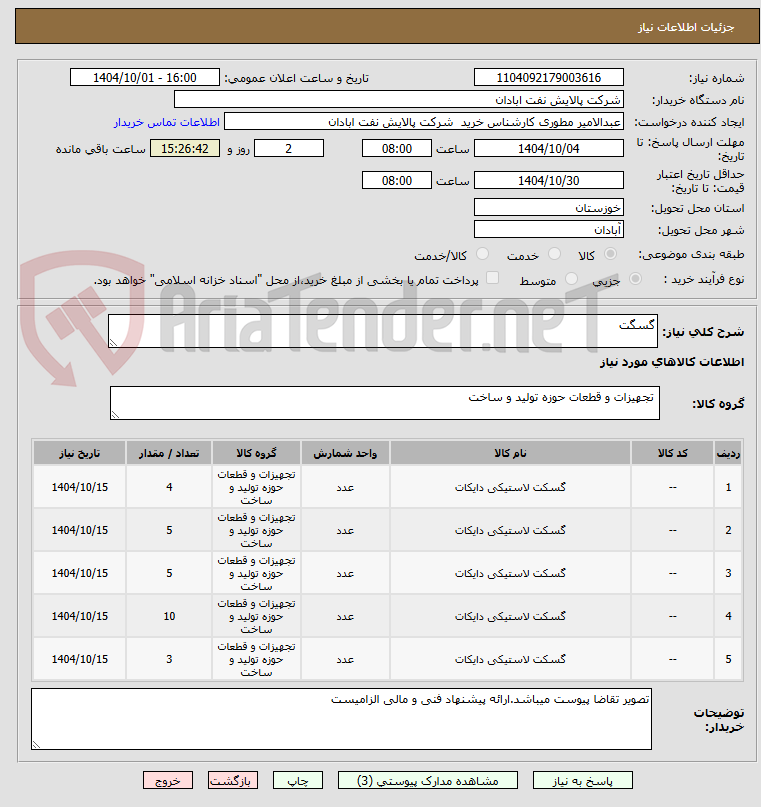Click the گروه کالا column header
This screenshot has width=761, height=807.
coord(256,453)
